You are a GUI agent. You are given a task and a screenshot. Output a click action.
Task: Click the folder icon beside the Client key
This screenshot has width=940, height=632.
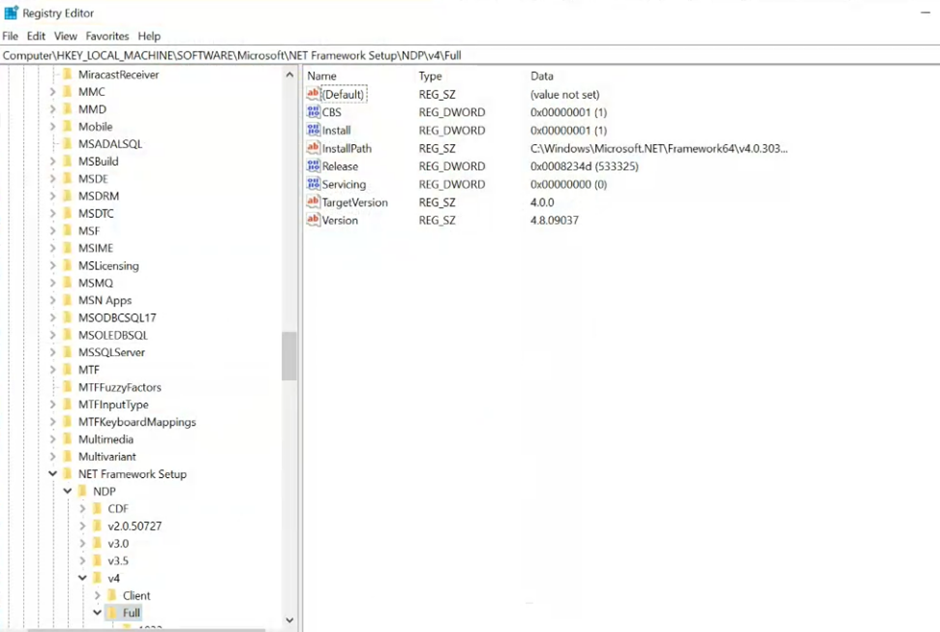point(113,595)
